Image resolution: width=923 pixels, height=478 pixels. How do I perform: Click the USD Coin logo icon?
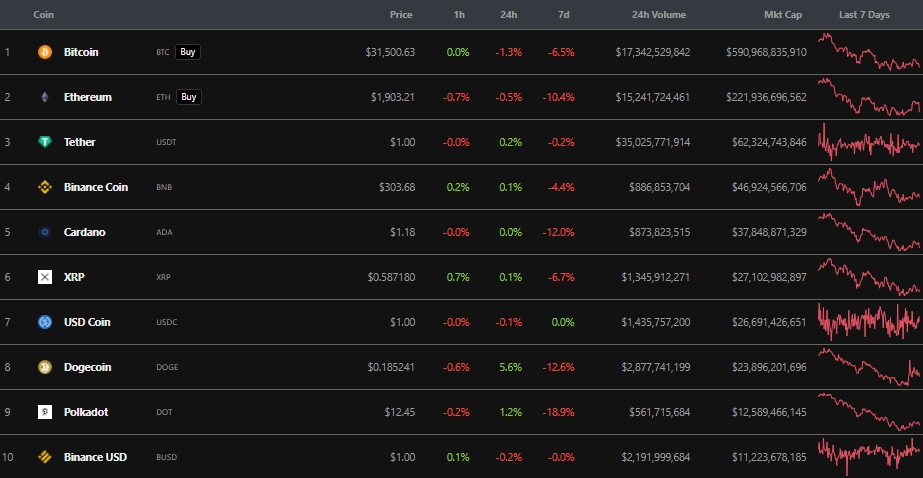44,322
